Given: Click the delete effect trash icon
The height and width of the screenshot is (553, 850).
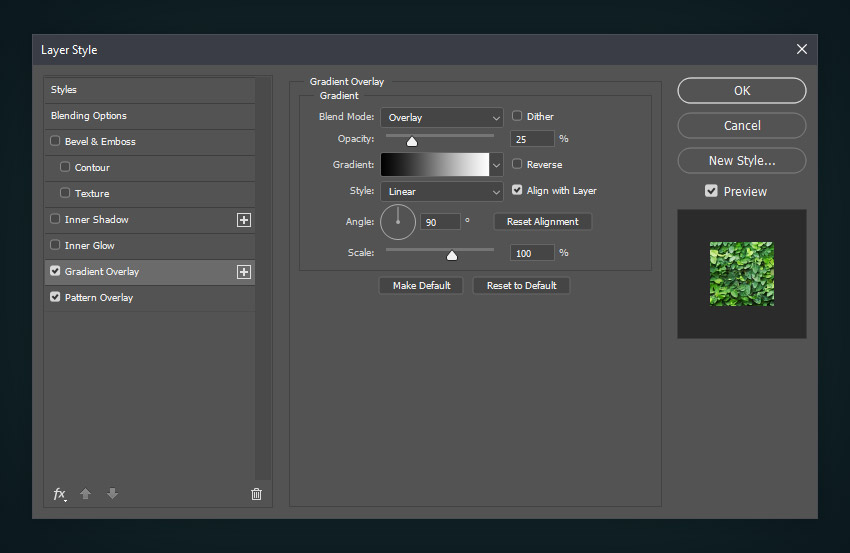Looking at the screenshot, I should coord(256,494).
